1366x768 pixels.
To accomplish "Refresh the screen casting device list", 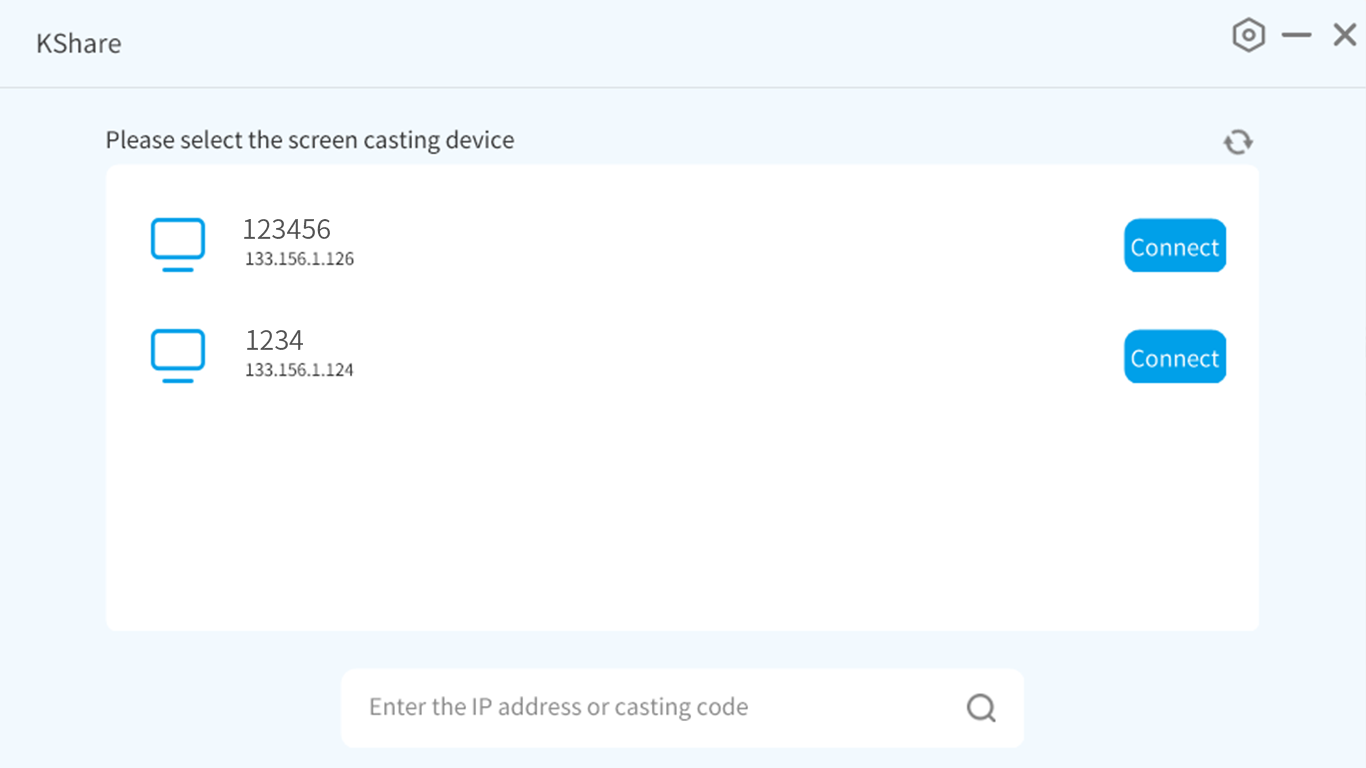I will pyautogui.click(x=1238, y=142).
